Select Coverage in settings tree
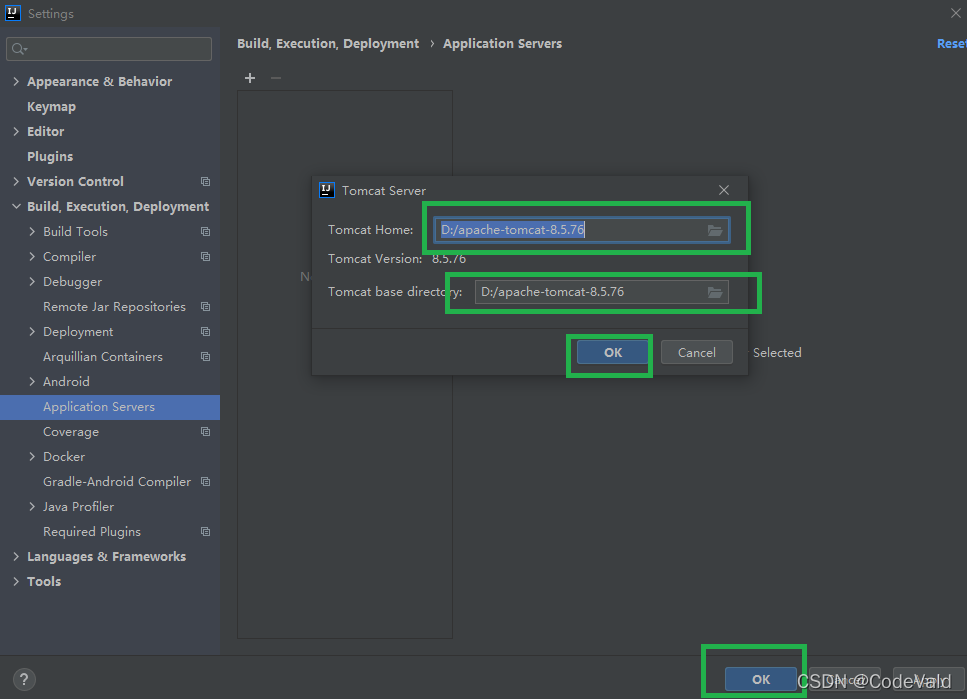 pos(71,432)
